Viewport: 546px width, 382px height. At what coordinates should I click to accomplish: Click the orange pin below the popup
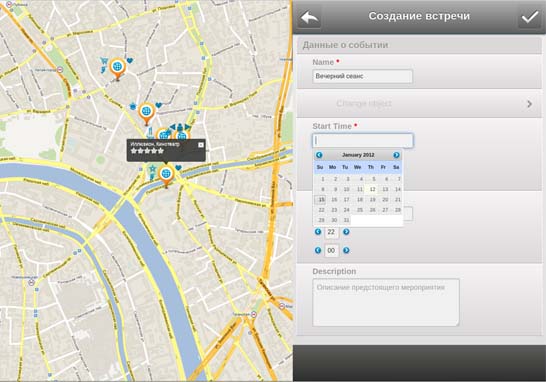[166, 176]
